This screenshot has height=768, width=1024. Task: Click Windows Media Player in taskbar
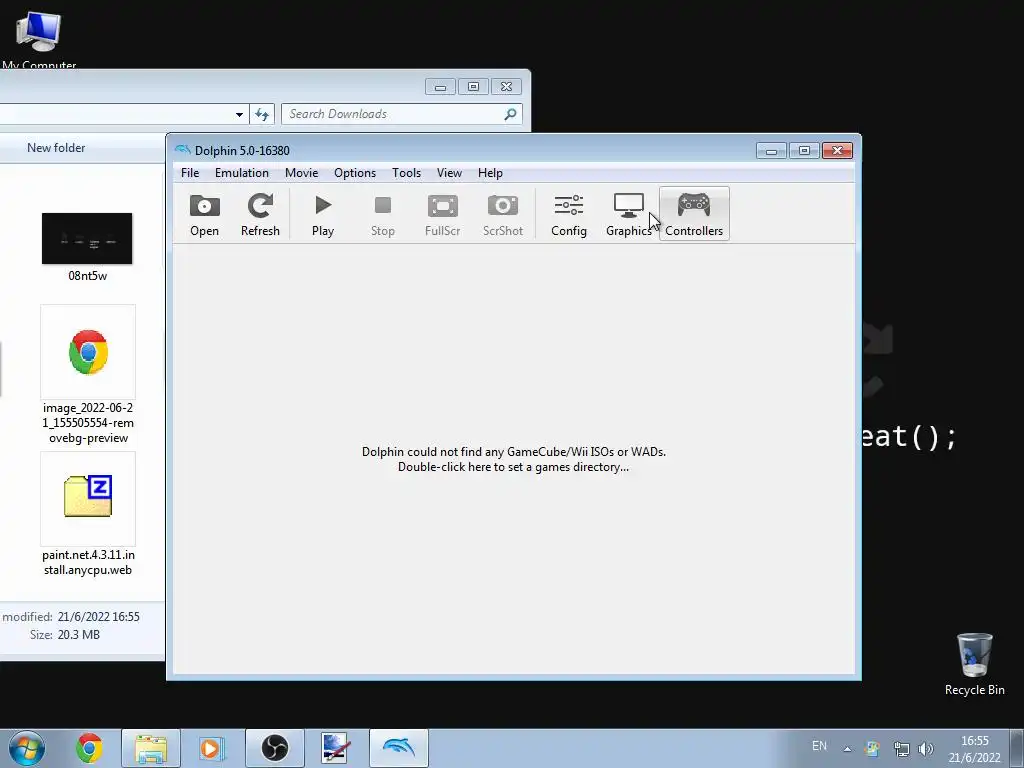pyautogui.click(x=212, y=748)
